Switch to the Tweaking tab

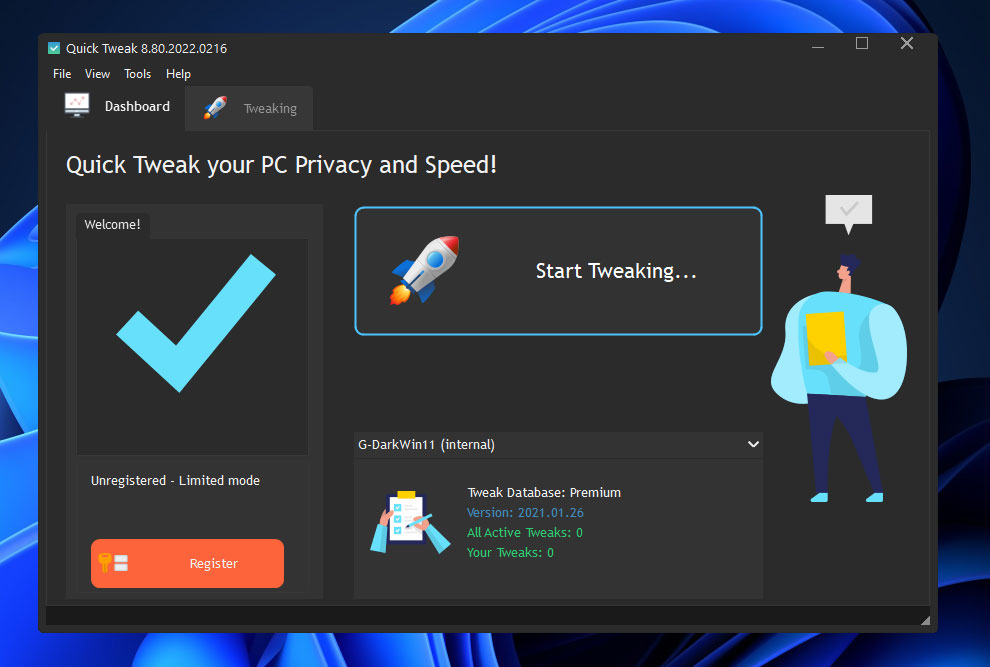249,109
